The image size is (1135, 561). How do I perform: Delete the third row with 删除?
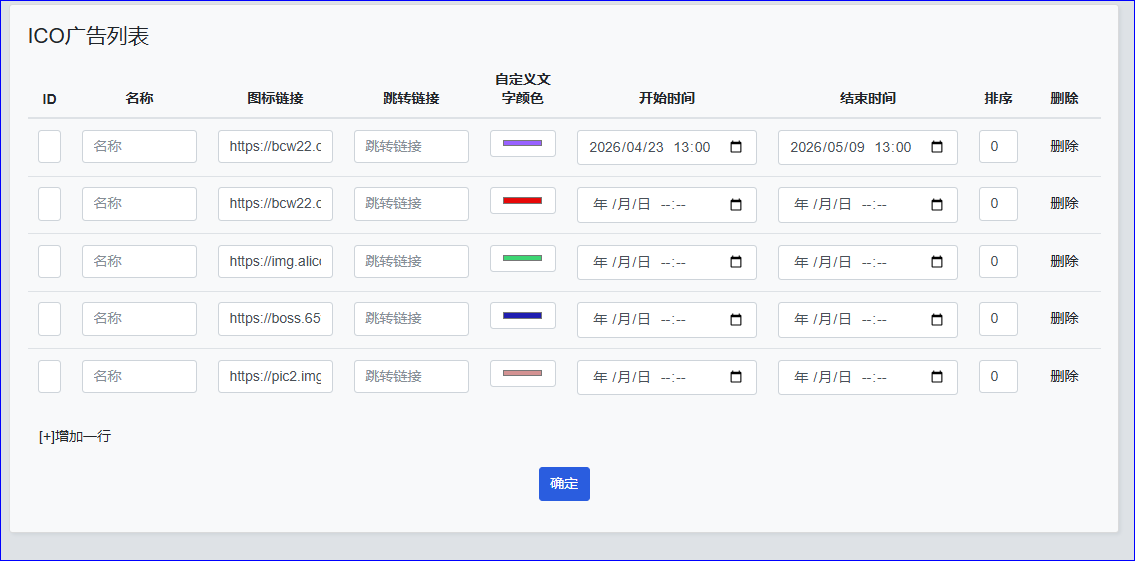[x=1064, y=261]
